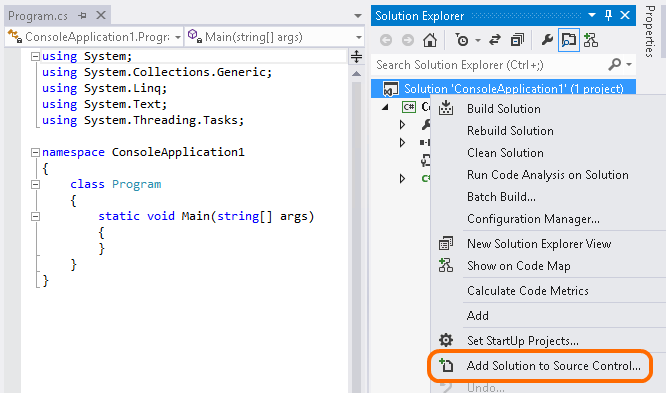Viewport: 666px width, 393px height.
Task: Pin the Program.cs tab
Action: 82,16
